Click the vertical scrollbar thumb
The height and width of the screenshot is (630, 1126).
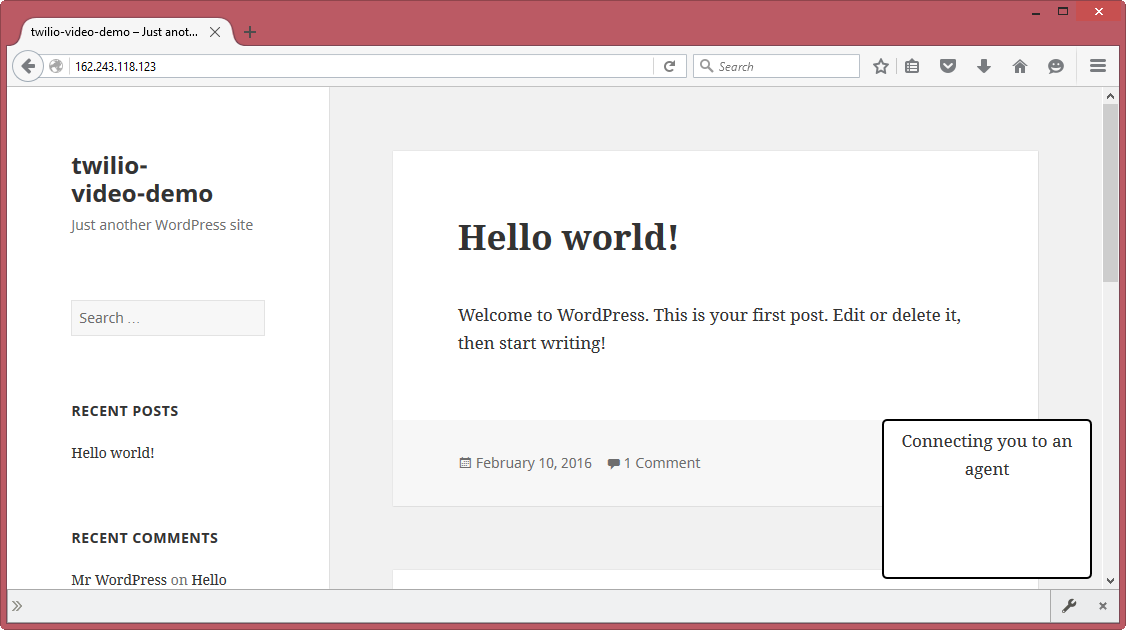pyautogui.click(x=1110, y=193)
